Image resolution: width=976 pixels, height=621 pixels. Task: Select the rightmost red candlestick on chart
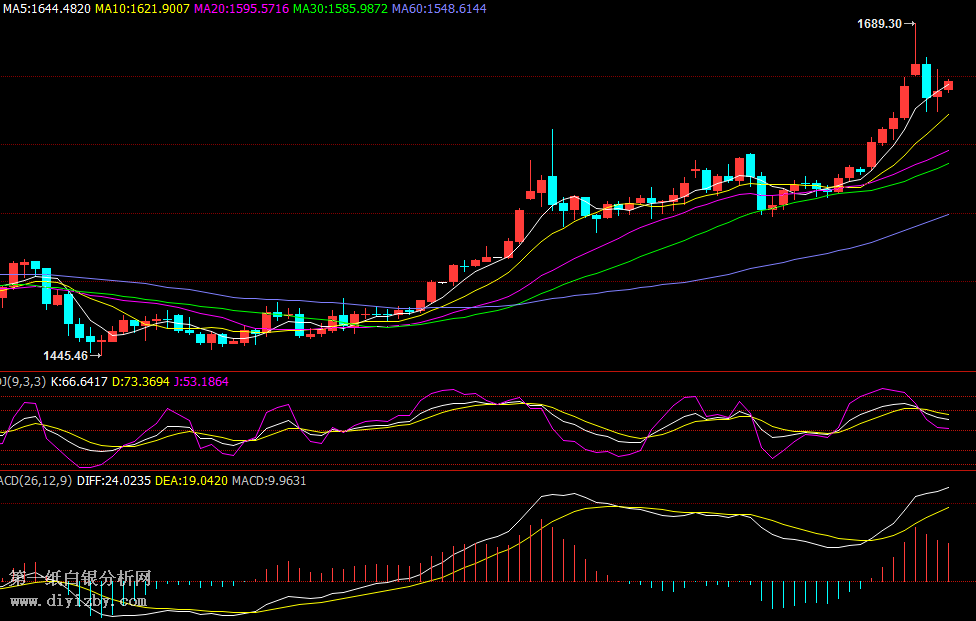tap(948, 85)
